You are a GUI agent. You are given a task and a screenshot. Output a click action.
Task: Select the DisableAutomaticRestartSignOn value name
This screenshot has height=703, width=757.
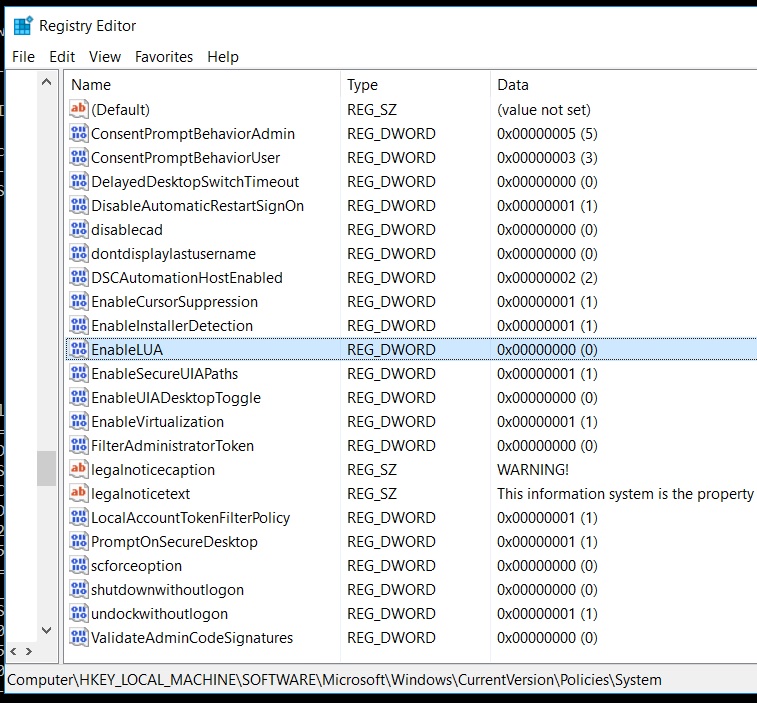point(197,206)
